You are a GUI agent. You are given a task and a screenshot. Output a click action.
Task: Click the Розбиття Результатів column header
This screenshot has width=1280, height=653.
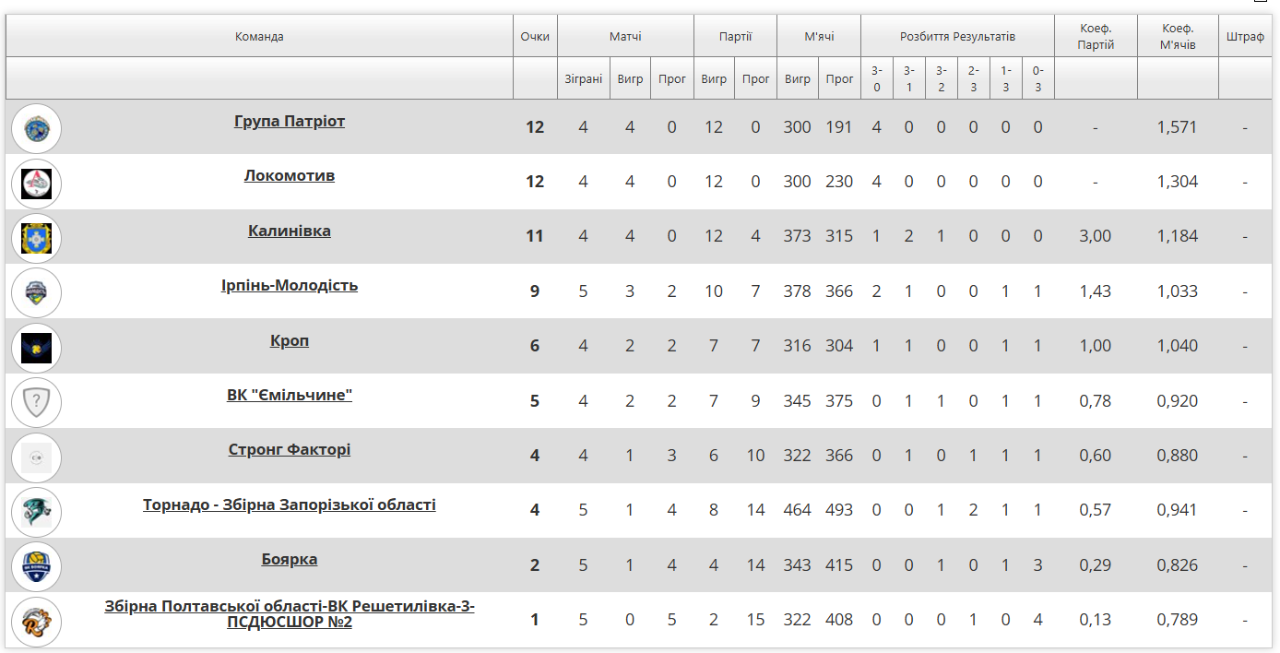[957, 37]
